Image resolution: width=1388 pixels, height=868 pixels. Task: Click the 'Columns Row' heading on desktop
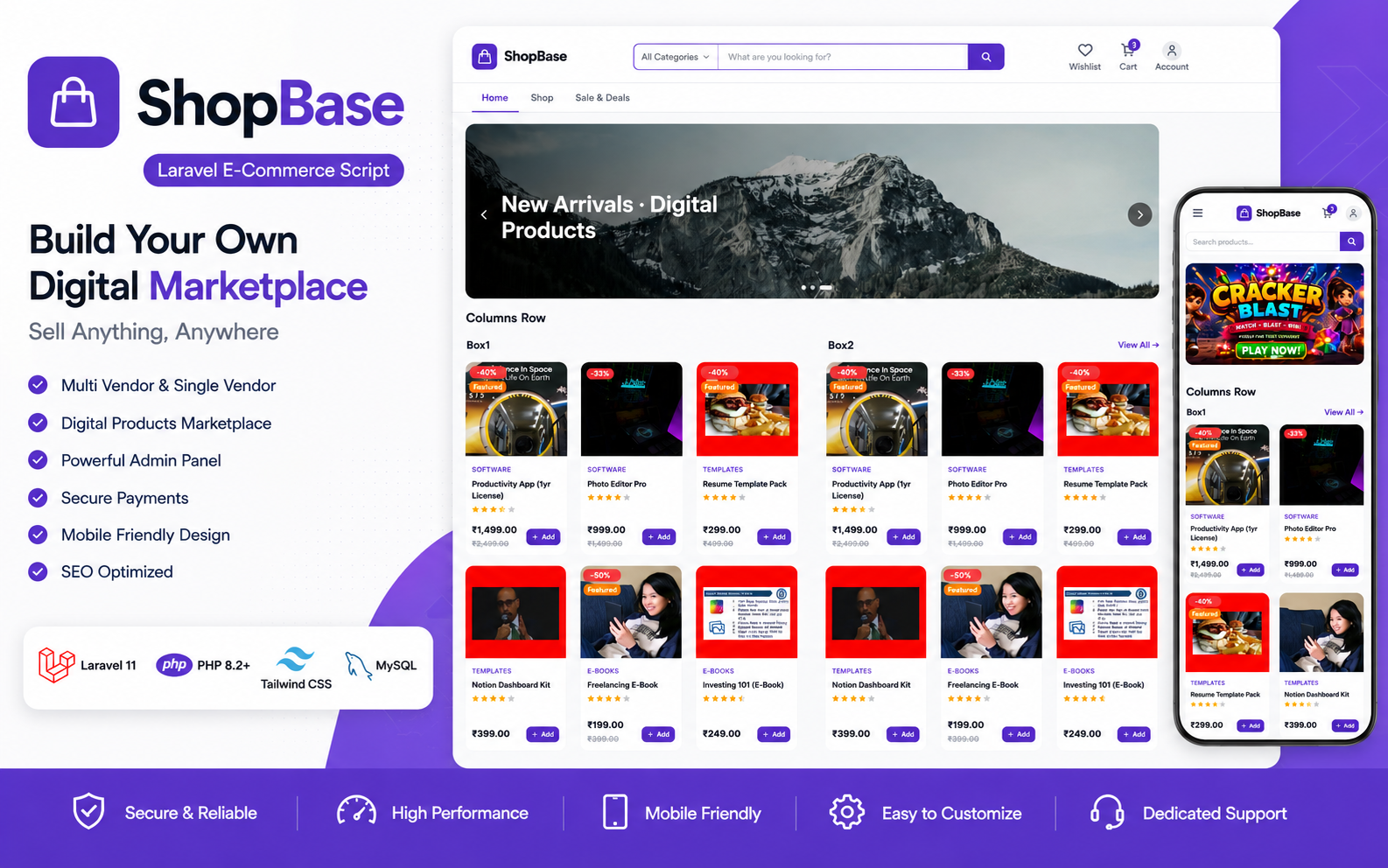506,318
